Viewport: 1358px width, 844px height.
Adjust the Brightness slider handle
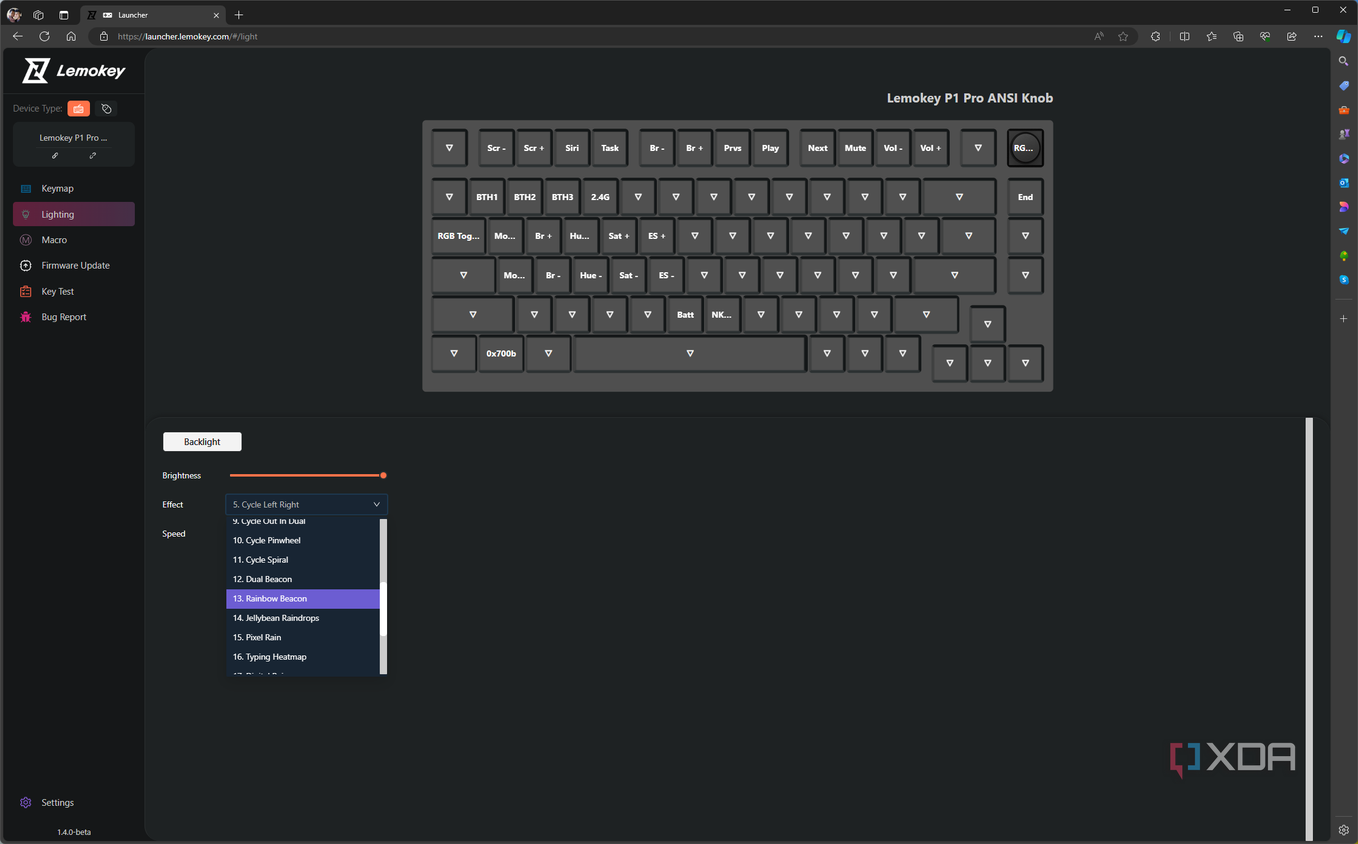coord(383,475)
